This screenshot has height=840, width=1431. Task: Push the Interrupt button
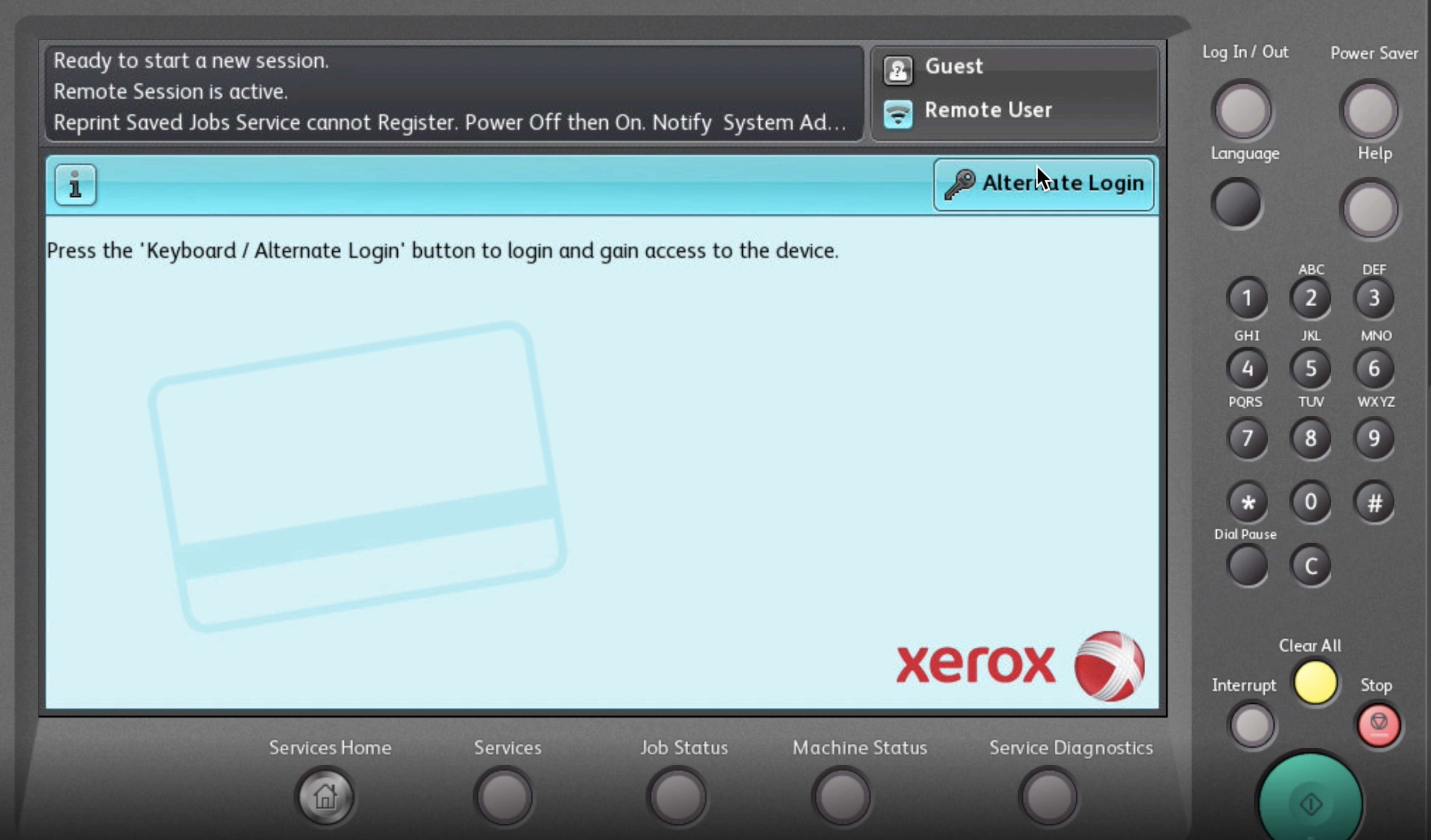pos(1252,725)
